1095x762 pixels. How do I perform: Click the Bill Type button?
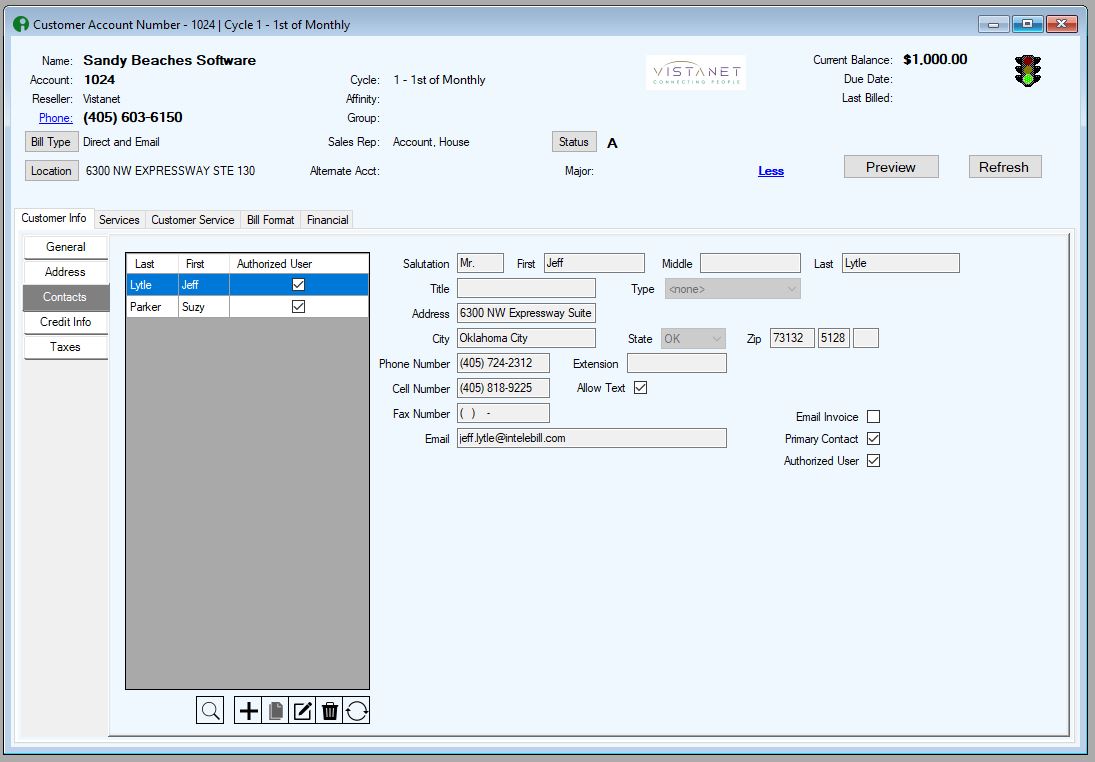(52, 142)
